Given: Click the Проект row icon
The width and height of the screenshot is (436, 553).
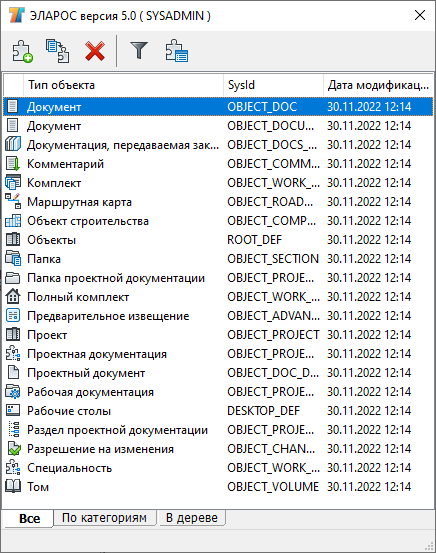Looking at the screenshot, I should click(x=13, y=335).
